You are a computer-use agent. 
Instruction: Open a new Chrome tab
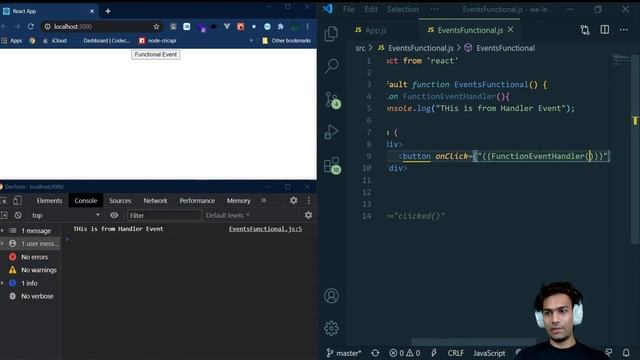coord(108,11)
